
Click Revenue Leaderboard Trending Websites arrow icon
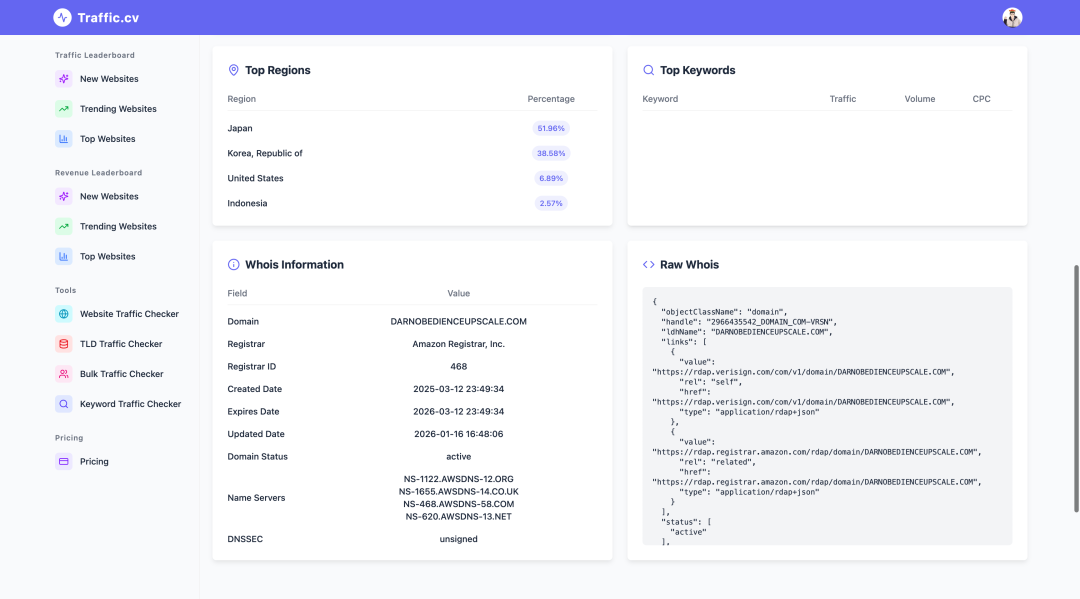tap(63, 227)
